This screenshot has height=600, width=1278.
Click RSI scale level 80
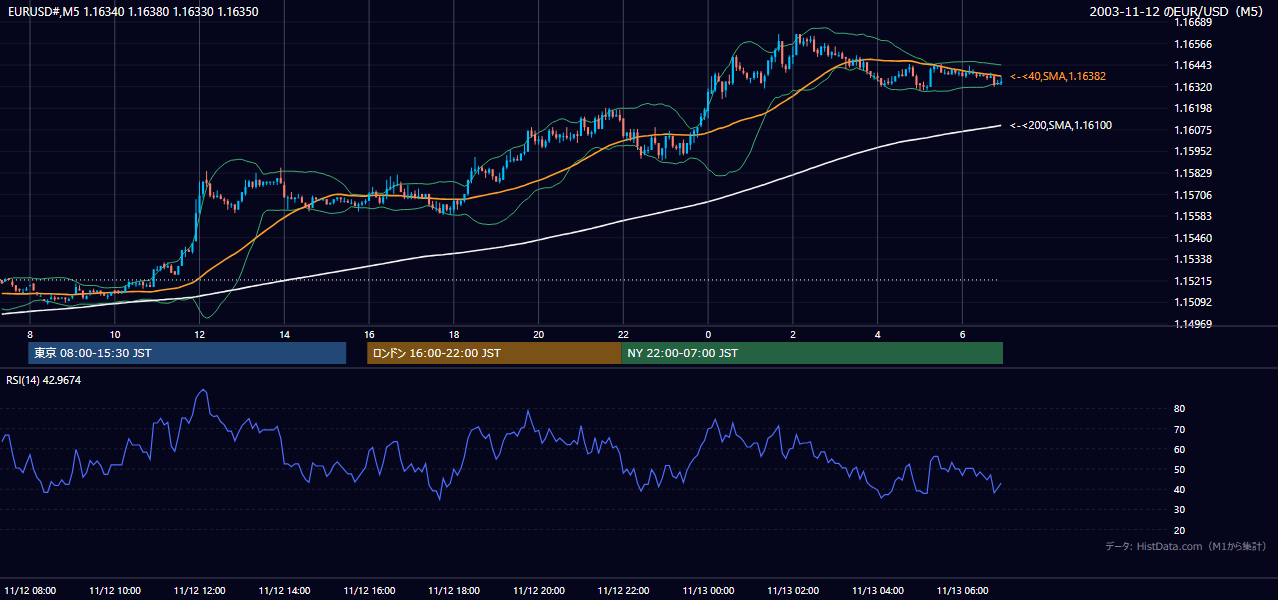click(x=1179, y=409)
